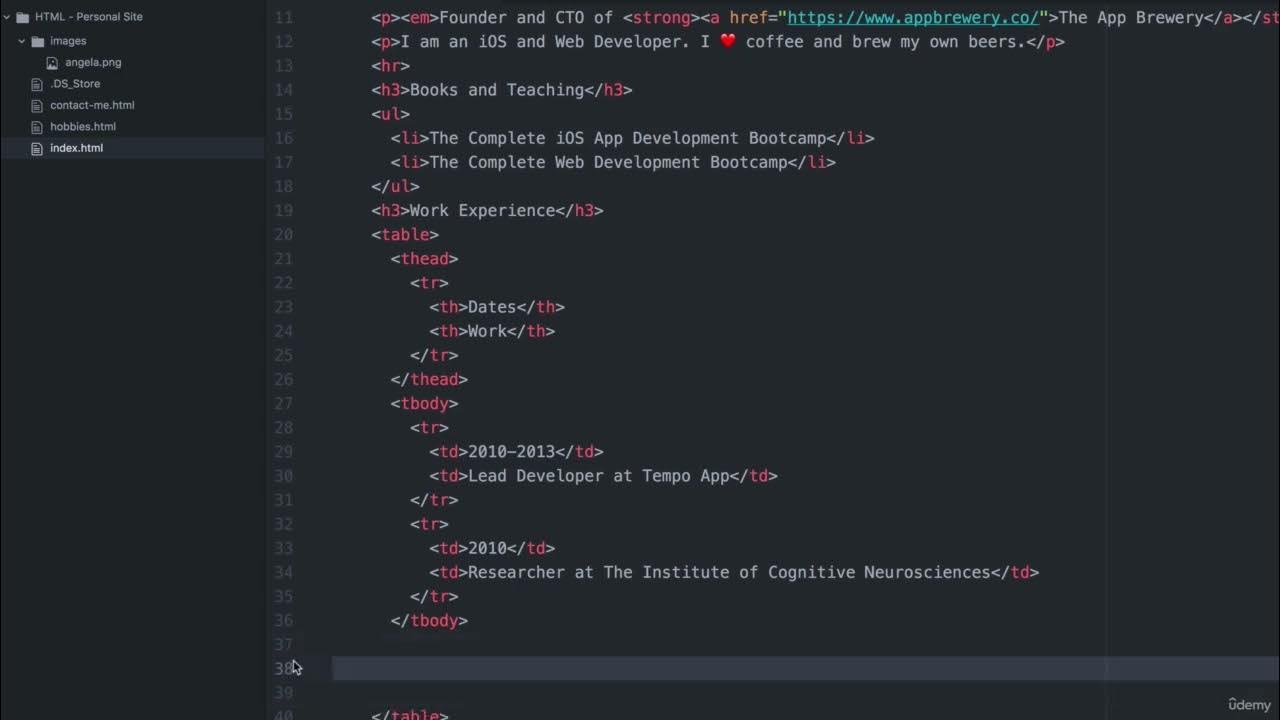This screenshot has height=720, width=1280.
Task: Click the Udemy logo watermark
Action: [x=1249, y=704]
